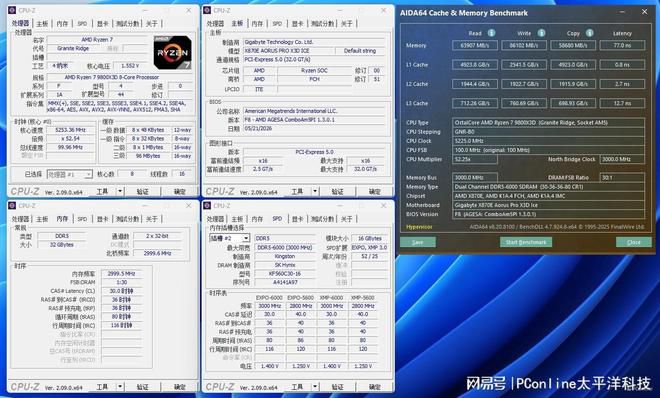Click core speed value 5253.36 MHz

coord(70,130)
